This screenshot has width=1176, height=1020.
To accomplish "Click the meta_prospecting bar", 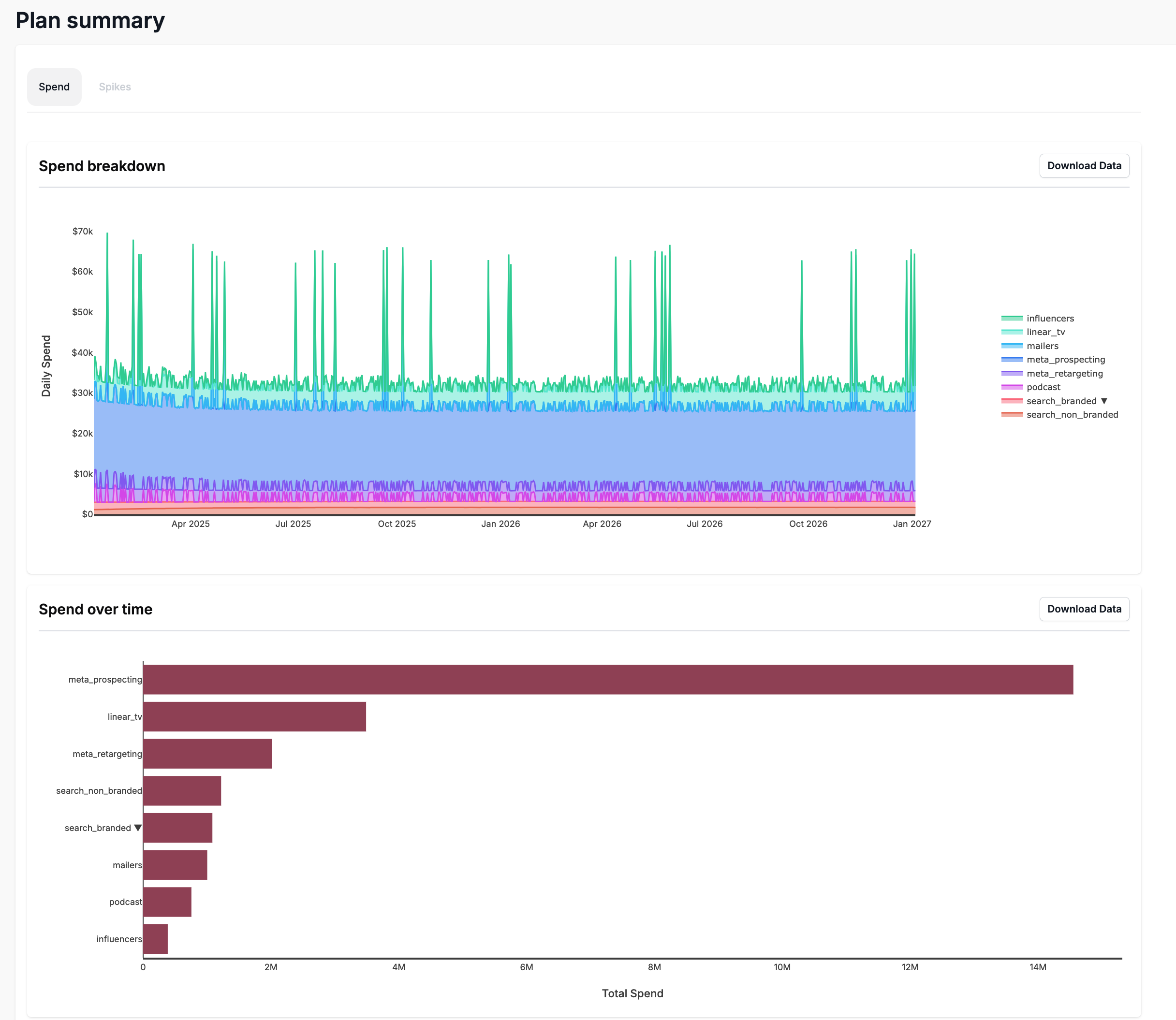I will point(607,680).
